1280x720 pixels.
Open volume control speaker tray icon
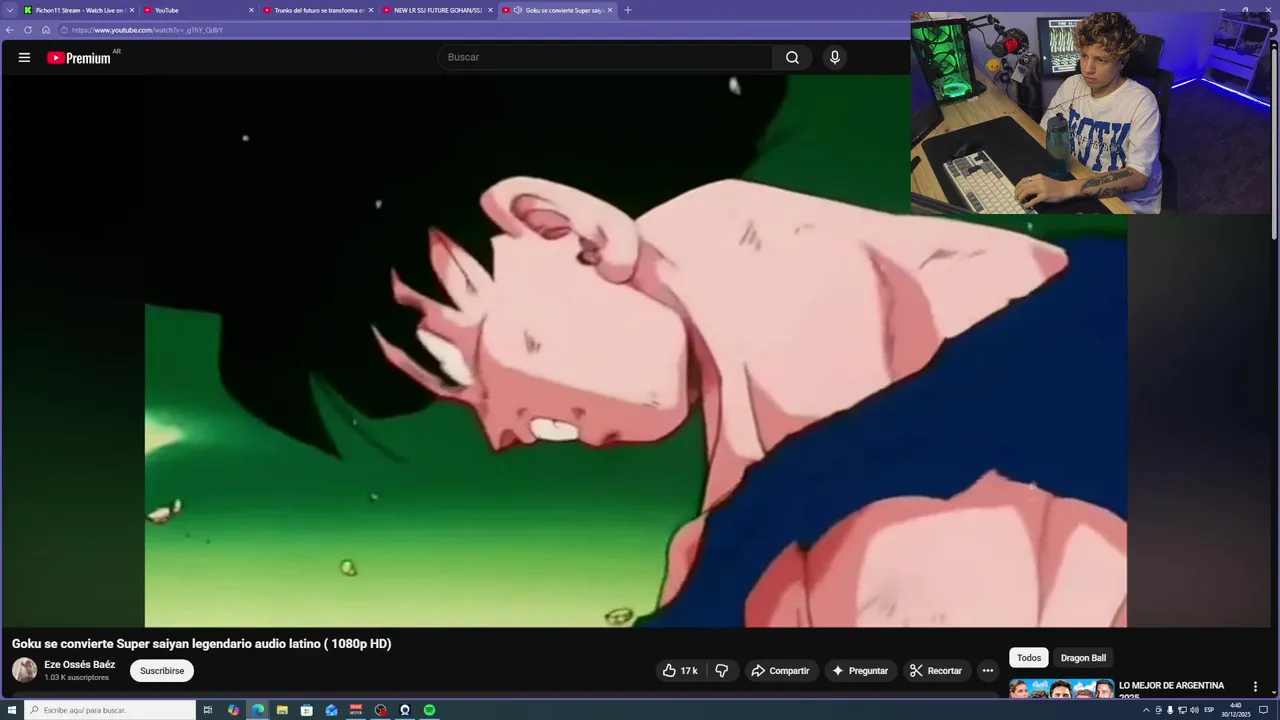(1194, 710)
